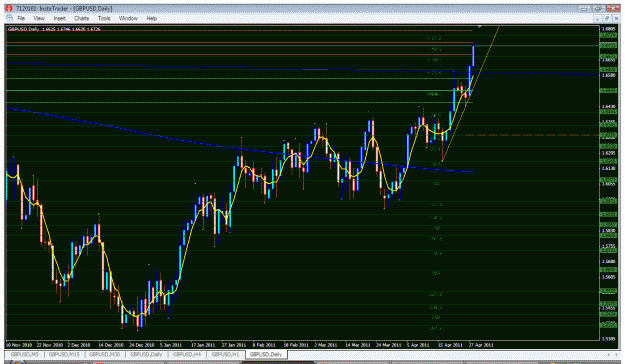
Task: Click the 14 Dec 2010 date label
Action: click(111, 345)
